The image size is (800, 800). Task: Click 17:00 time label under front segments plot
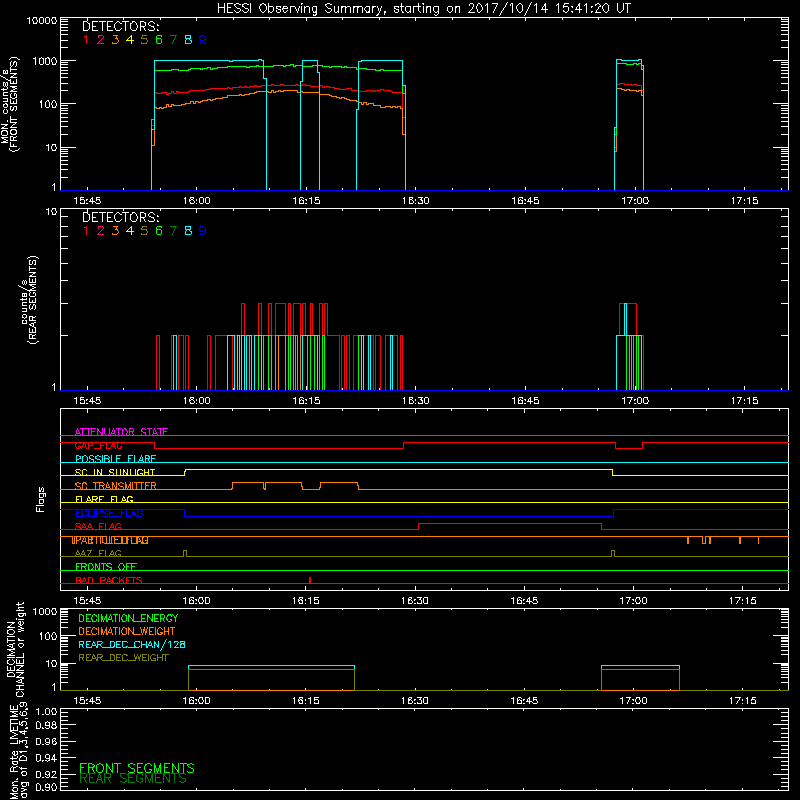point(635,201)
